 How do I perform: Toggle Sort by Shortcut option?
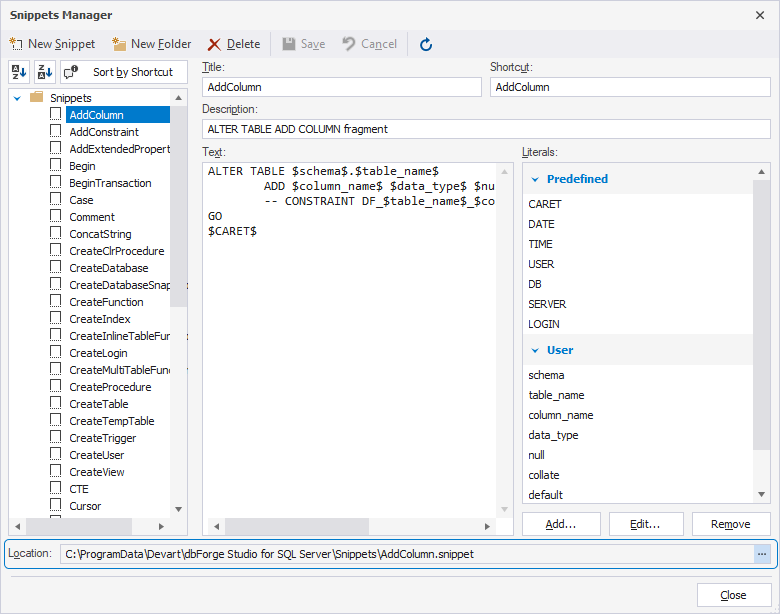point(124,72)
